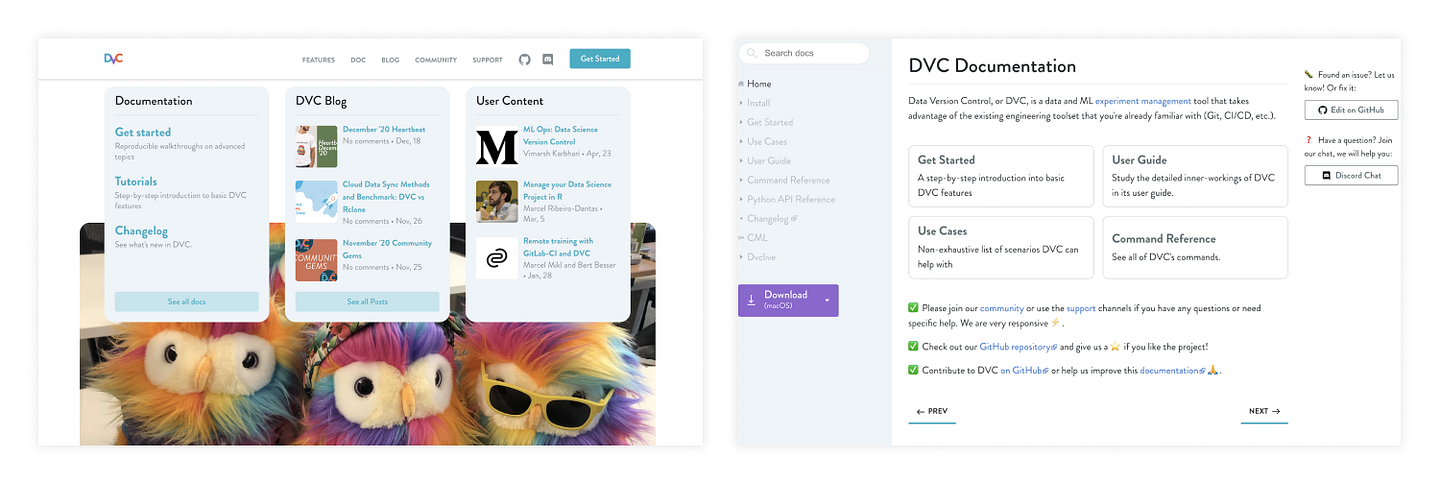Click the Discord Chat button
Viewport: 1440px width, 484px height.
tap(1351, 175)
